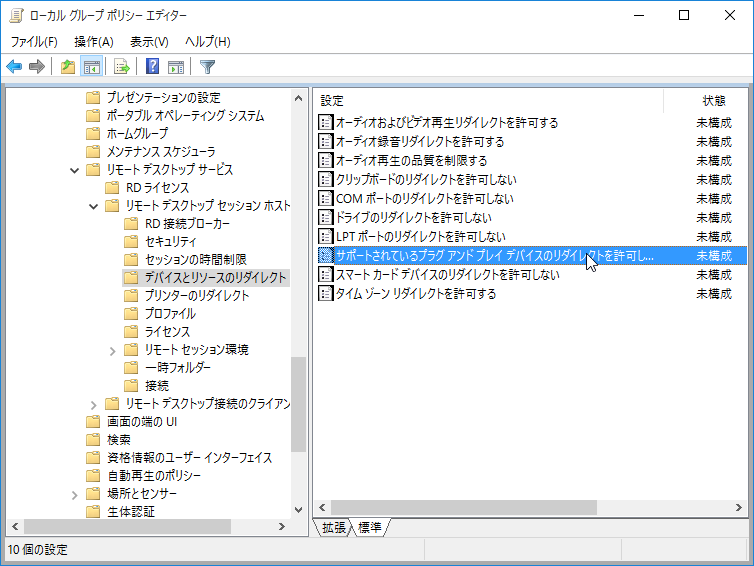The image size is (754, 566).
Task: Select the プロファイル tree folder
Action: [x=170, y=314]
